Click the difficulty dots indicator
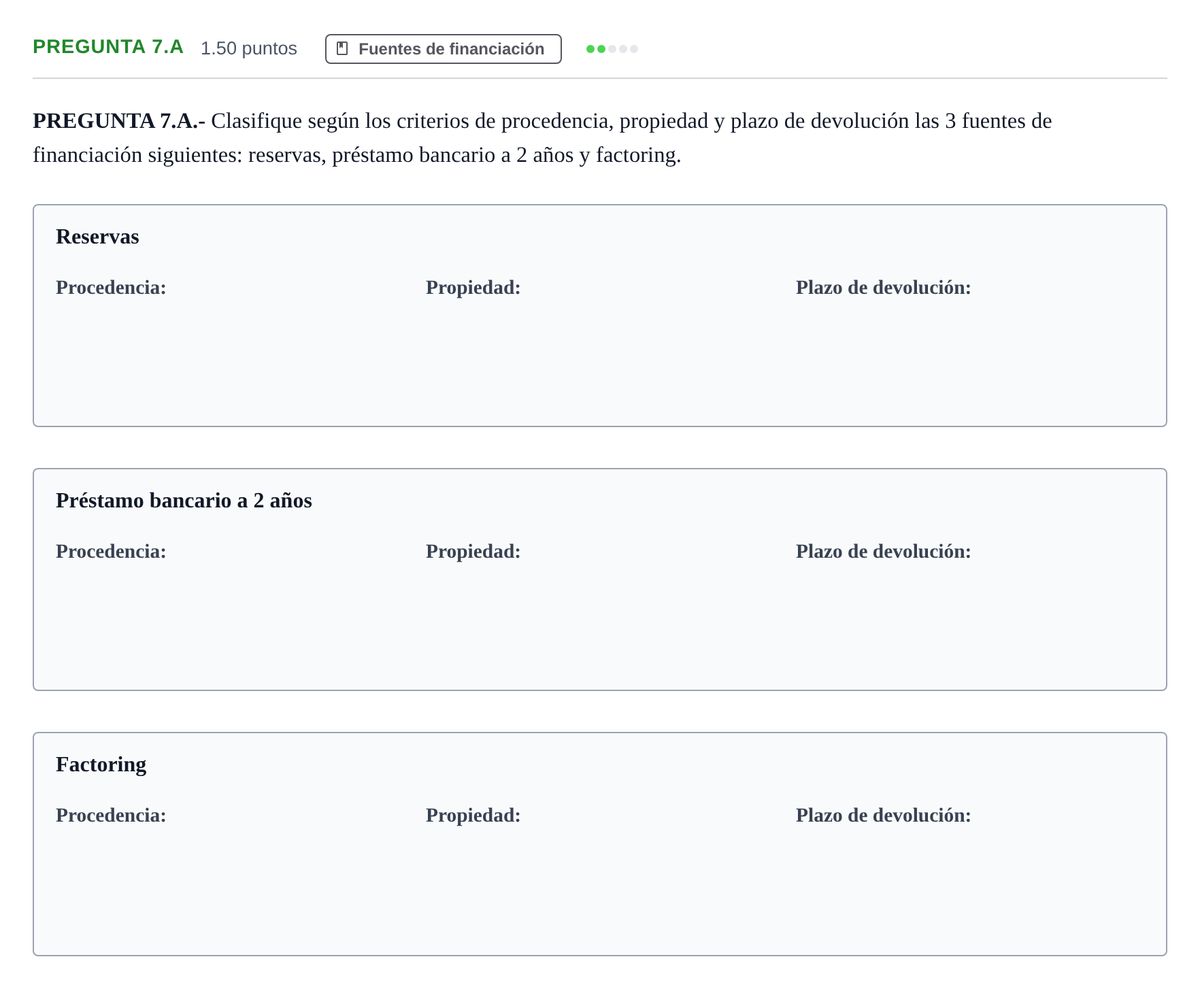 (612, 49)
